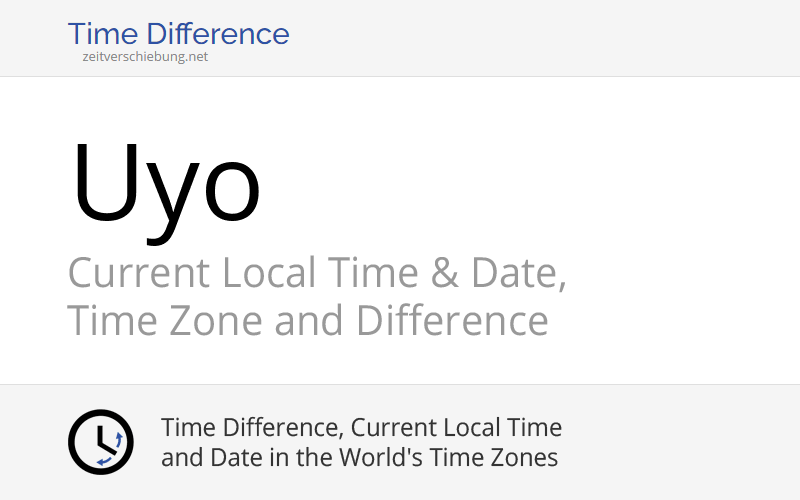Click the word 'Difference' in the gray subtitle
800x500 pixels.
coord(453,321)
